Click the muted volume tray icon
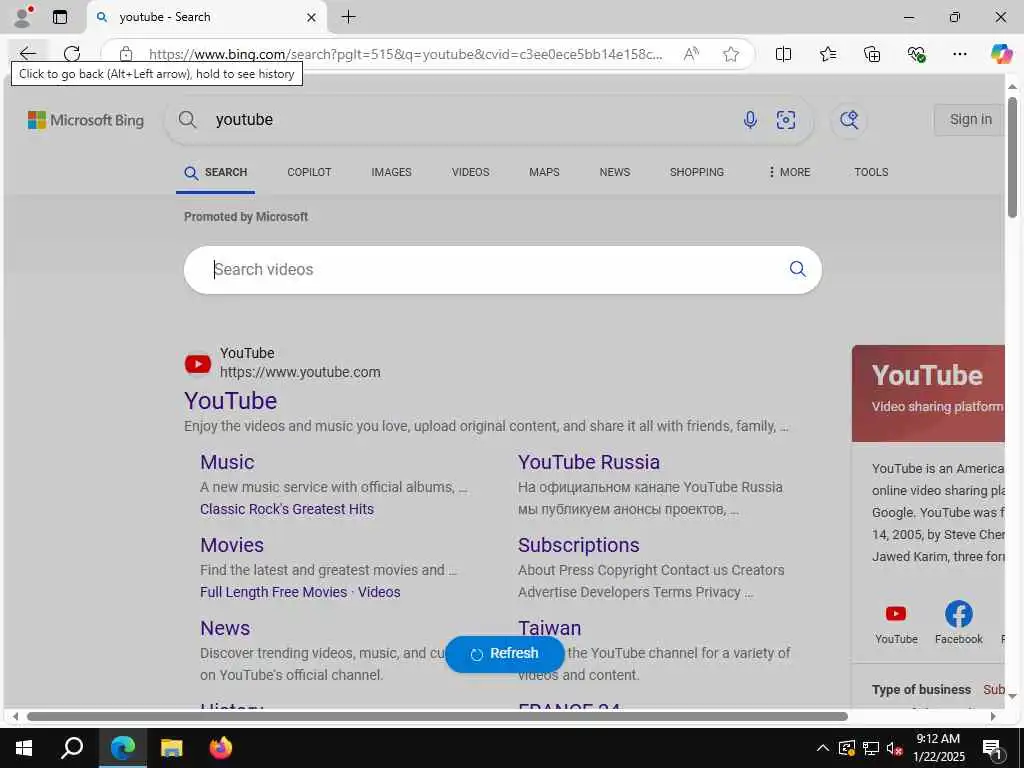 point(894,748)
